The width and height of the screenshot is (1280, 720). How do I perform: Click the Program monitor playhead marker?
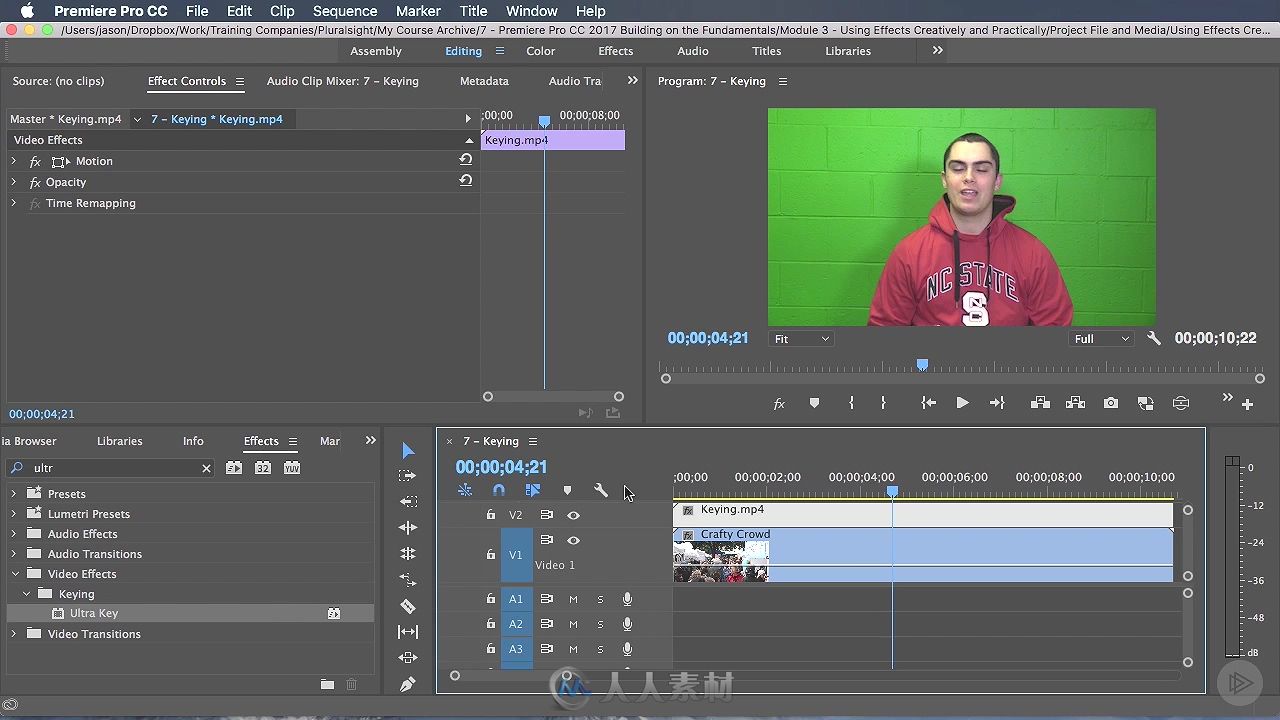[922, 365]
